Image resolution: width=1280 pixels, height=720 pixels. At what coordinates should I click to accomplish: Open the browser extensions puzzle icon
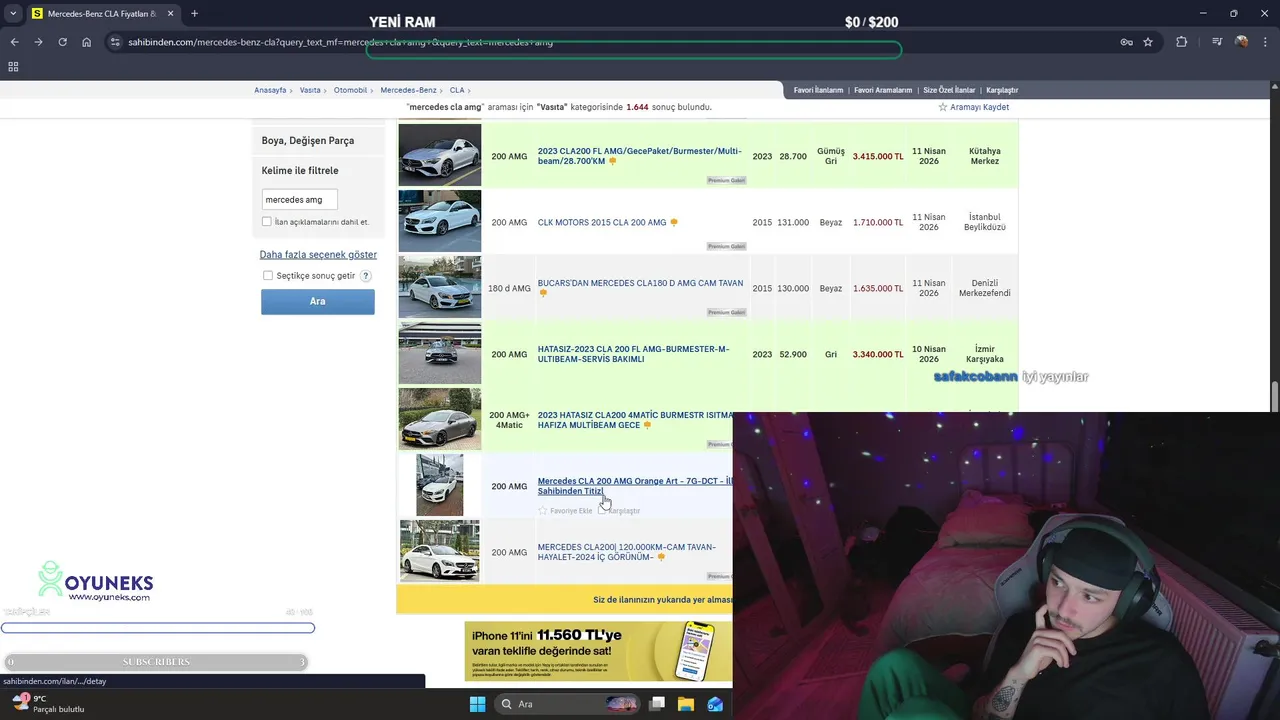click(1182, 42)
